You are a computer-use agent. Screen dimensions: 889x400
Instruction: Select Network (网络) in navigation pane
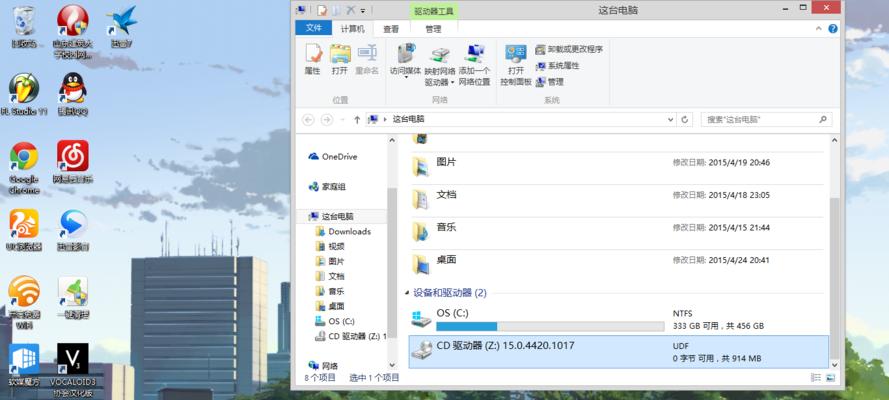pyautogui.click(x=323, y=365)
